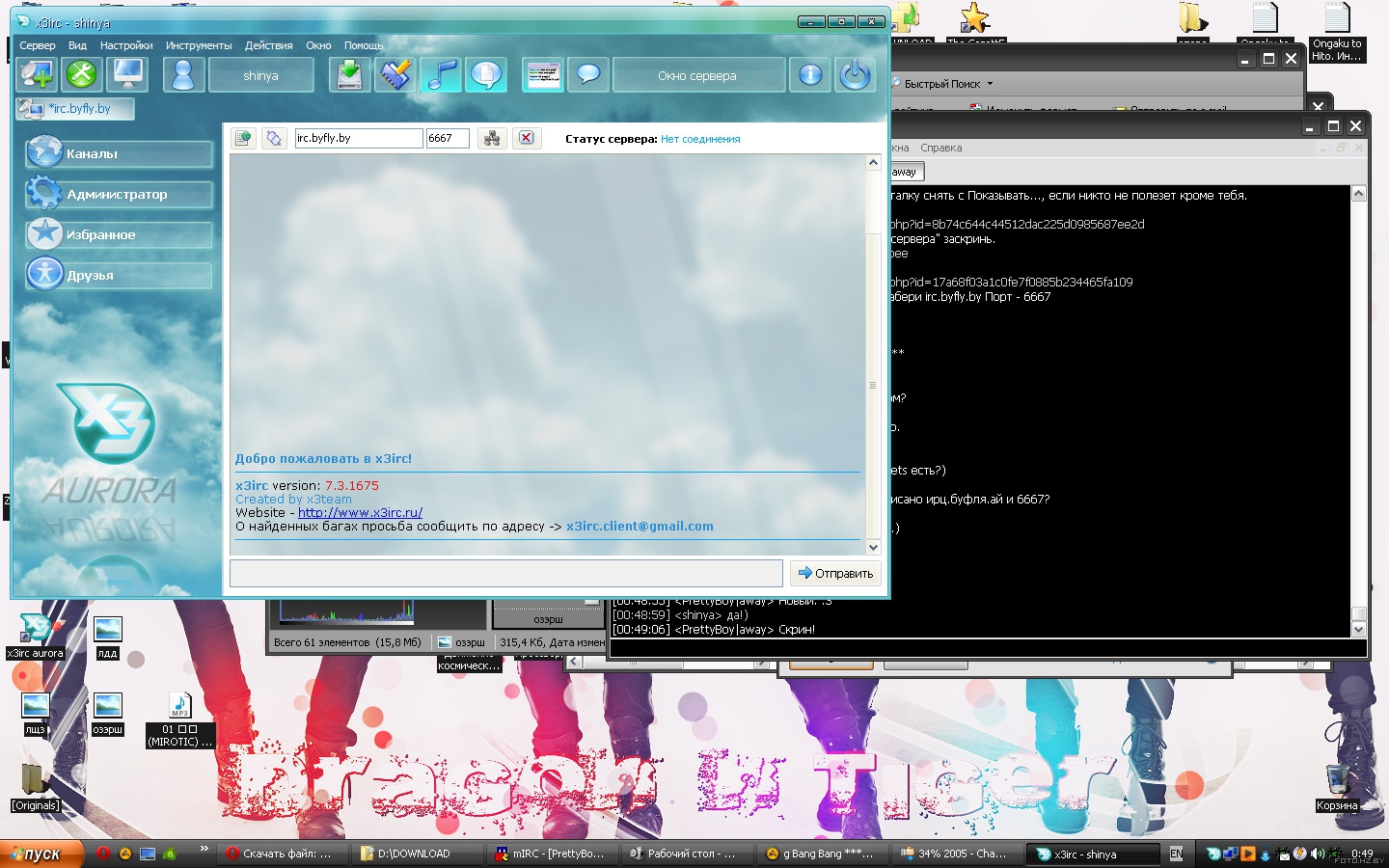Switch to g Bang Bang taskbar button

821,854
